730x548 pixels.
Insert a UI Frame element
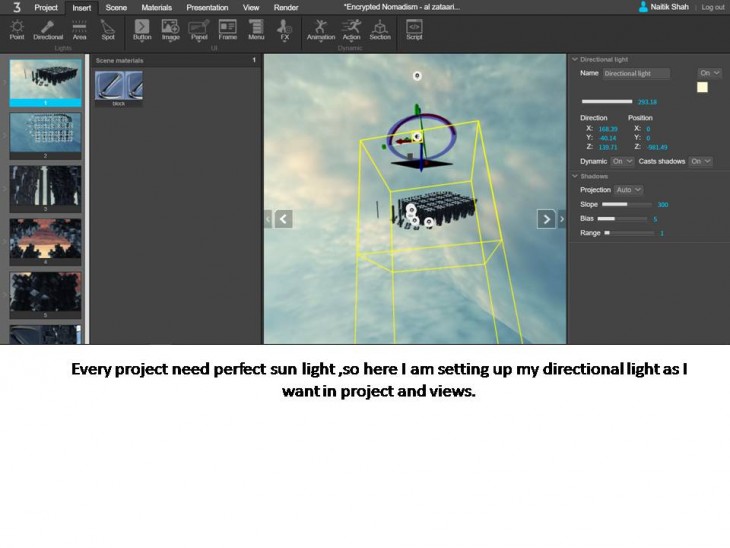228,28
